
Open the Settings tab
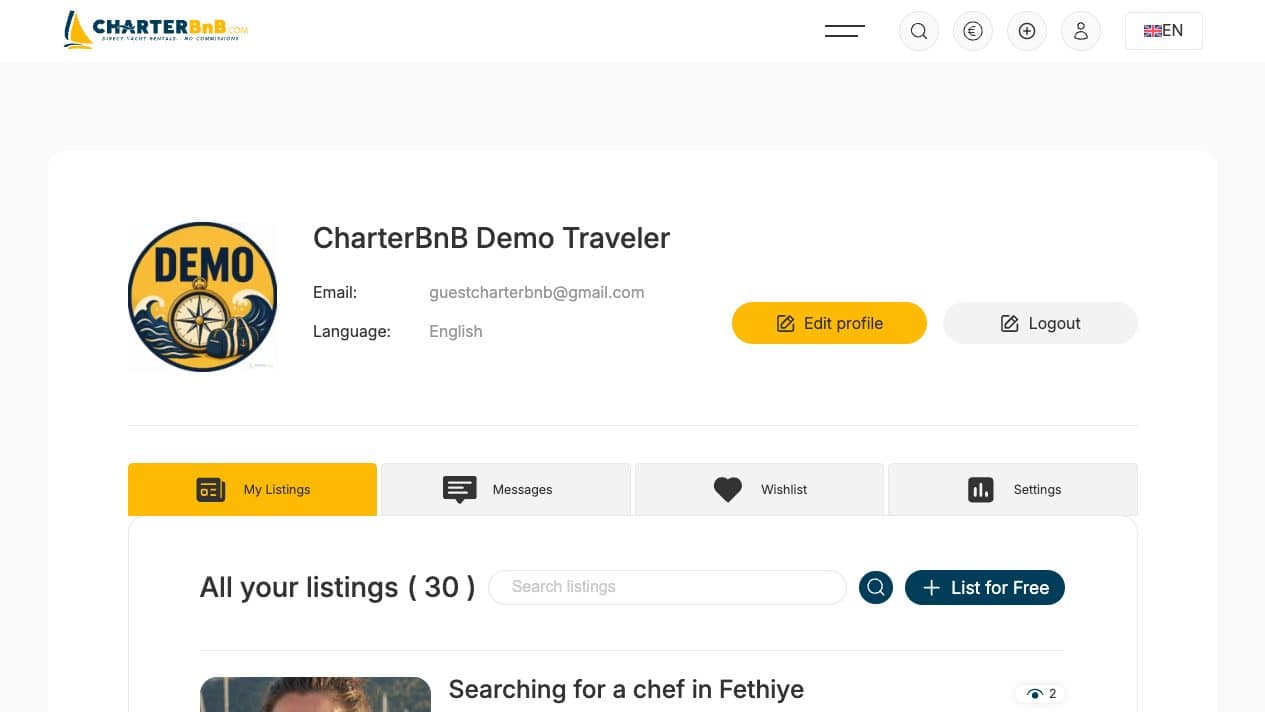[x=1013, y=489]
